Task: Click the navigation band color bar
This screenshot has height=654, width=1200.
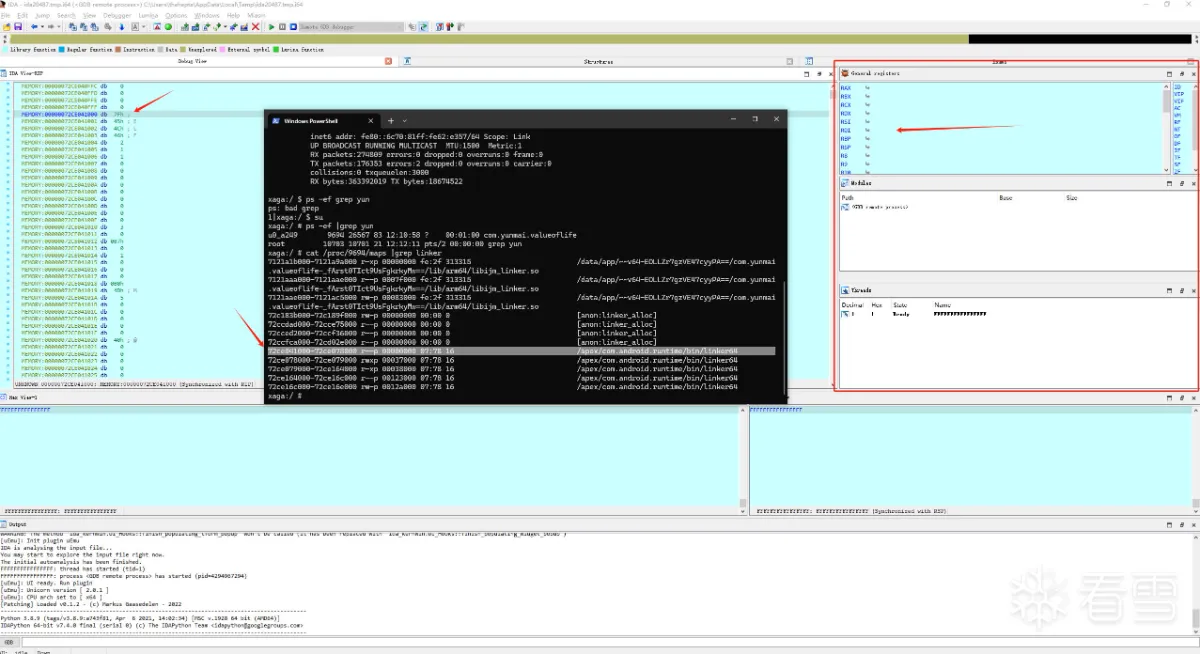Action: coord(600,39)
